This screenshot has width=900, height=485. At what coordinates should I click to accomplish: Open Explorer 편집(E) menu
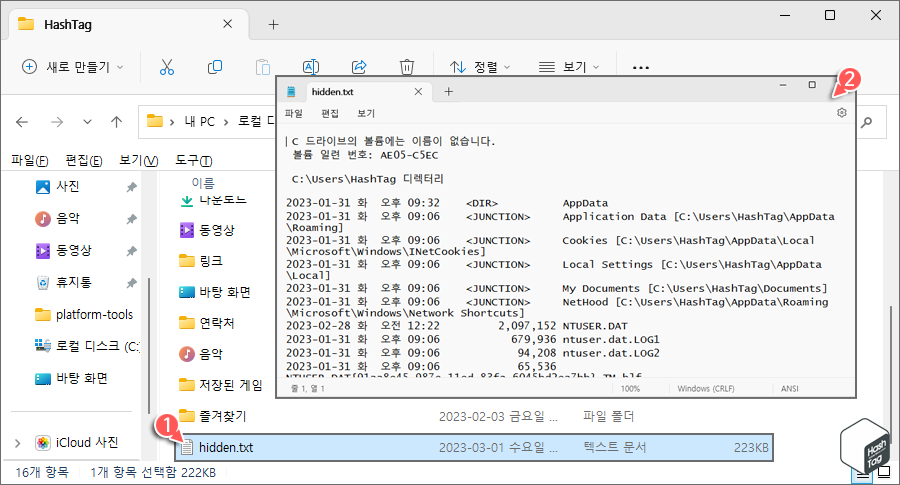click(84, 161)
